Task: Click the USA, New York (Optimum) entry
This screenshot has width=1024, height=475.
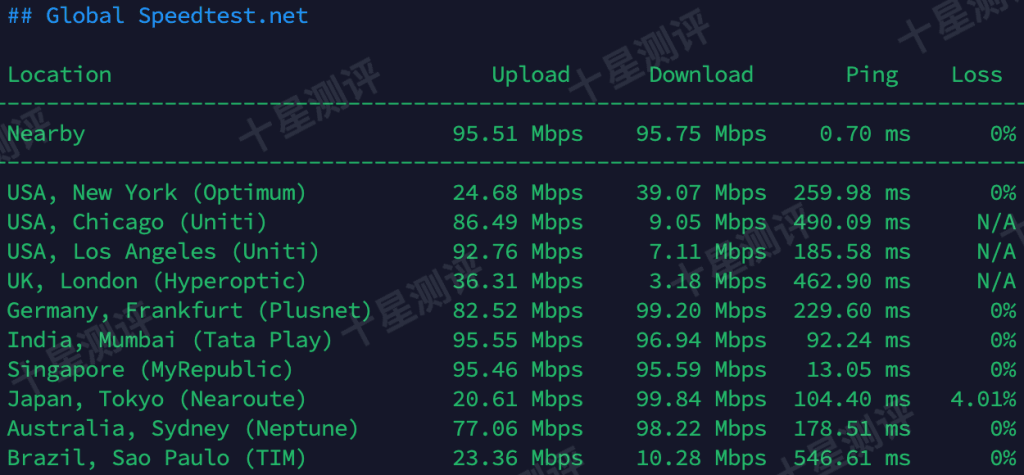Action: point(156,192)
